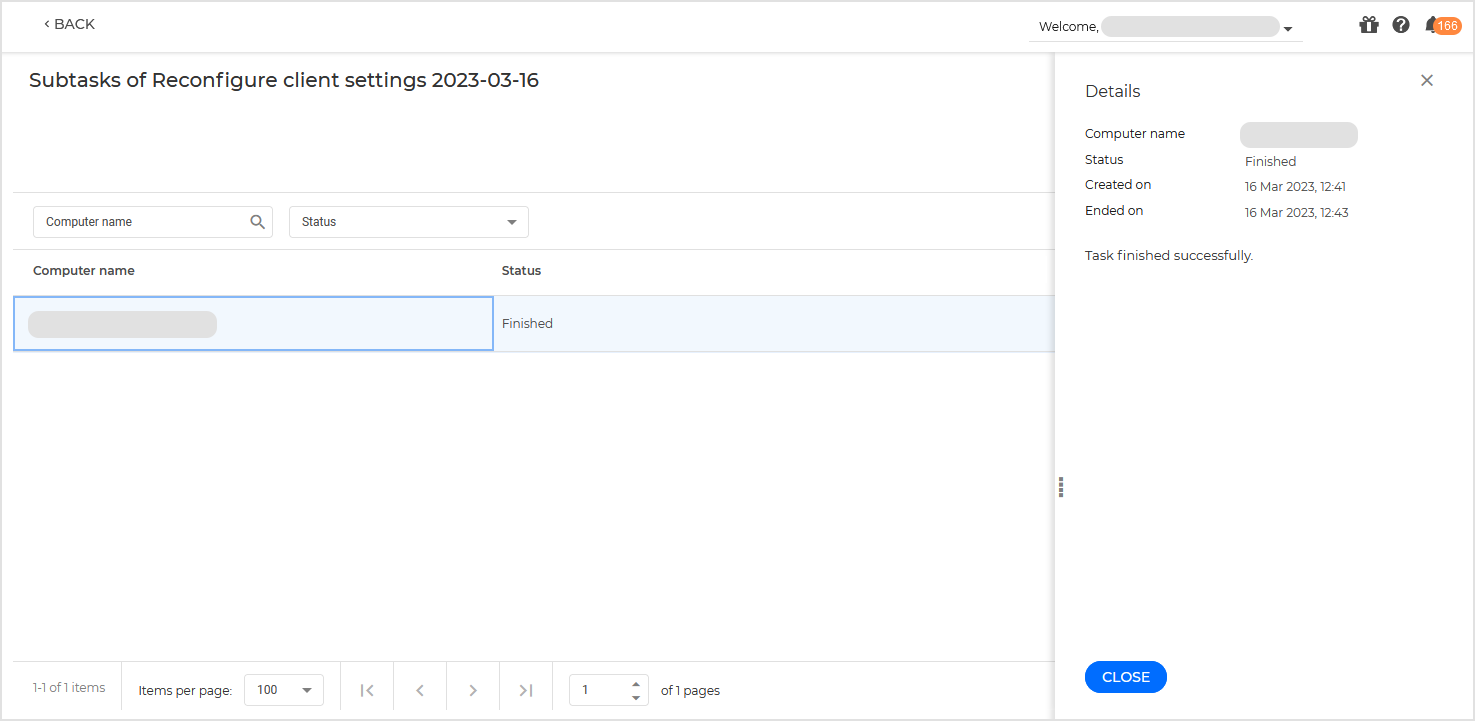Open the help icon
This screenshot has height=721, width=1475.
[x=1400, y=24]
